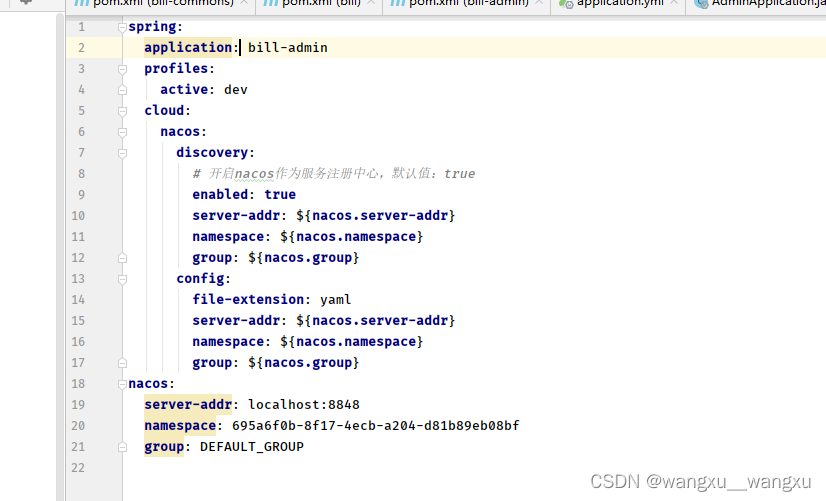The height and width of the screenshot is (501, 826).
Task: Click the 'yaml' value
Action: tap(336, 300)
